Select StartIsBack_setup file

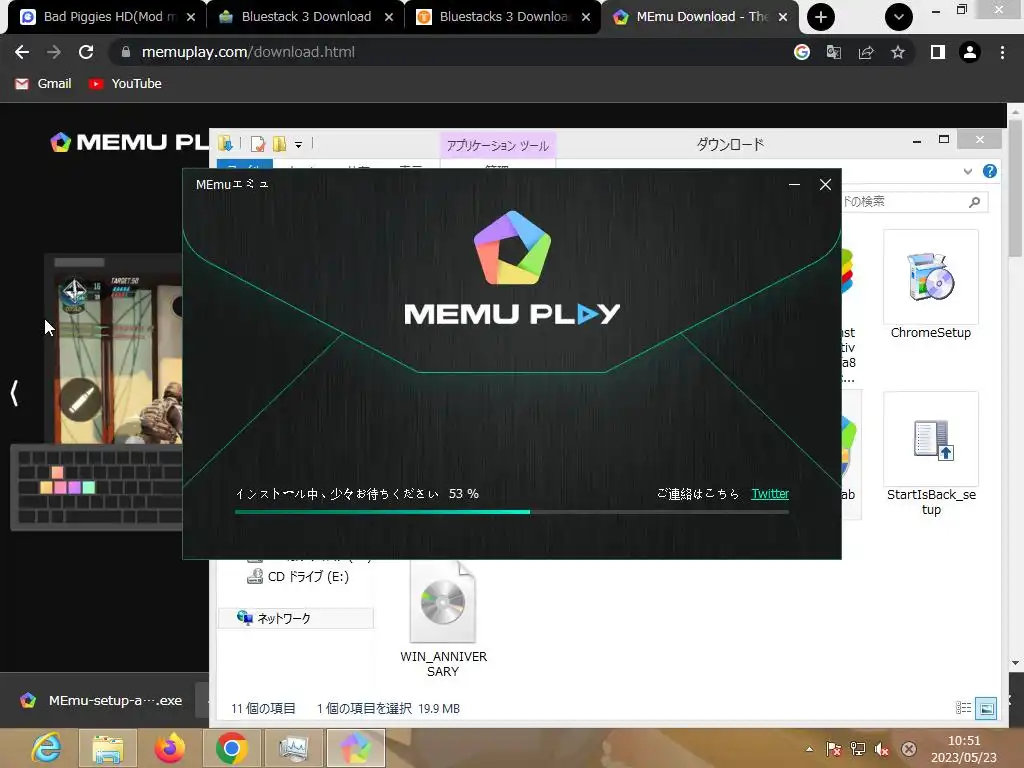931,455
